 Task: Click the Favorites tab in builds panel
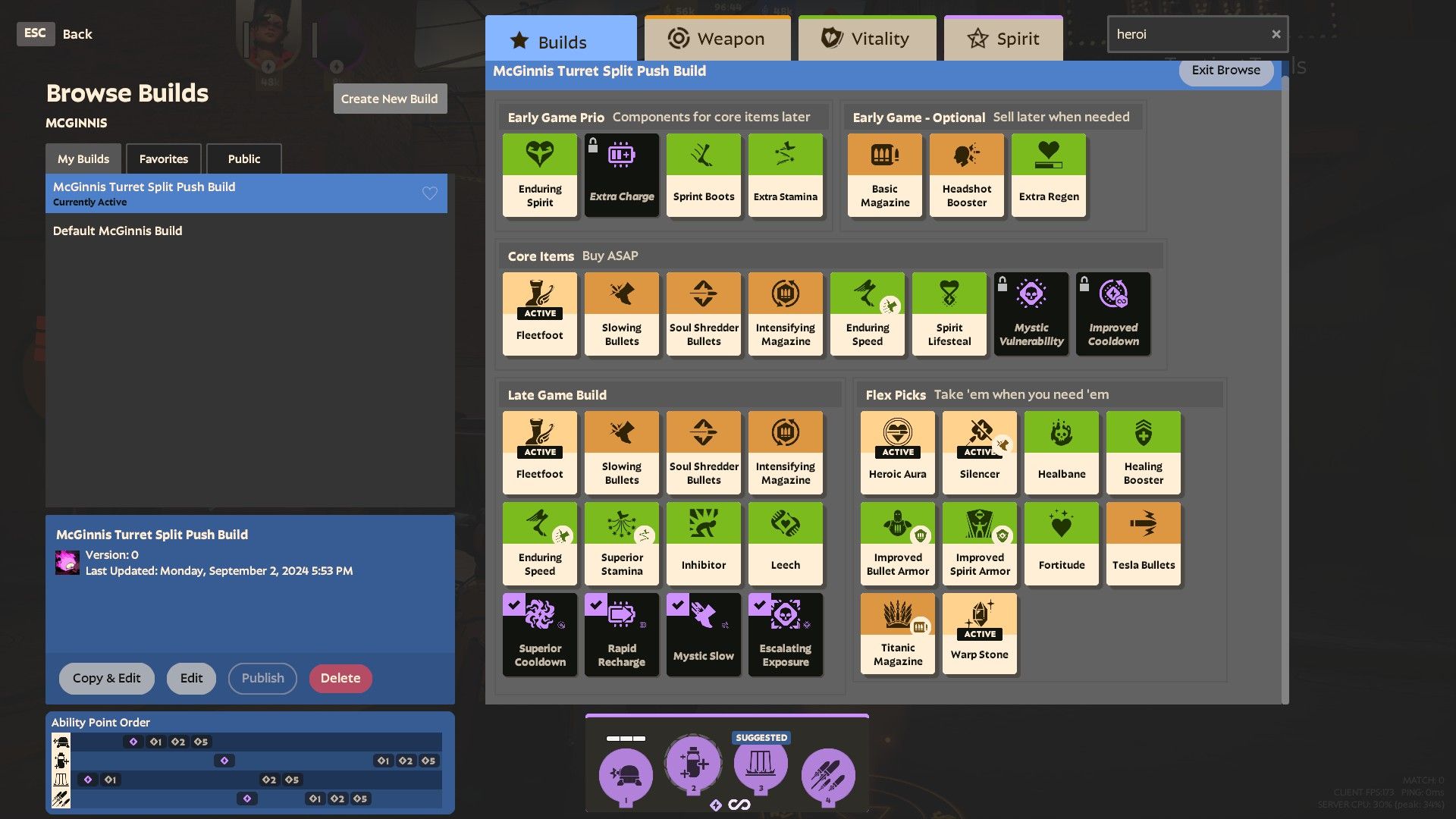163,158
